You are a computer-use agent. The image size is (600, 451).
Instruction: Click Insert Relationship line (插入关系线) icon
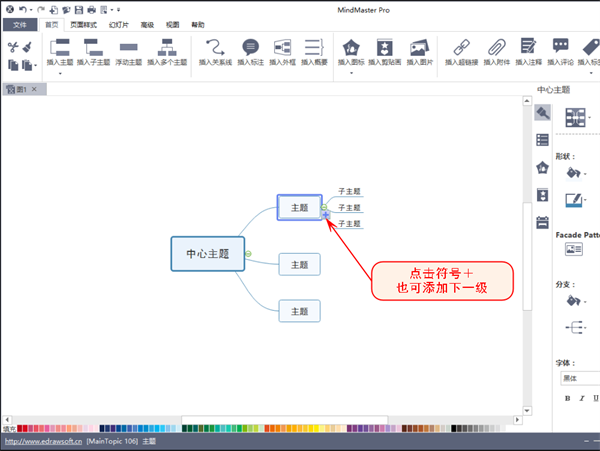pyautogui.click(x=215, y=47)
